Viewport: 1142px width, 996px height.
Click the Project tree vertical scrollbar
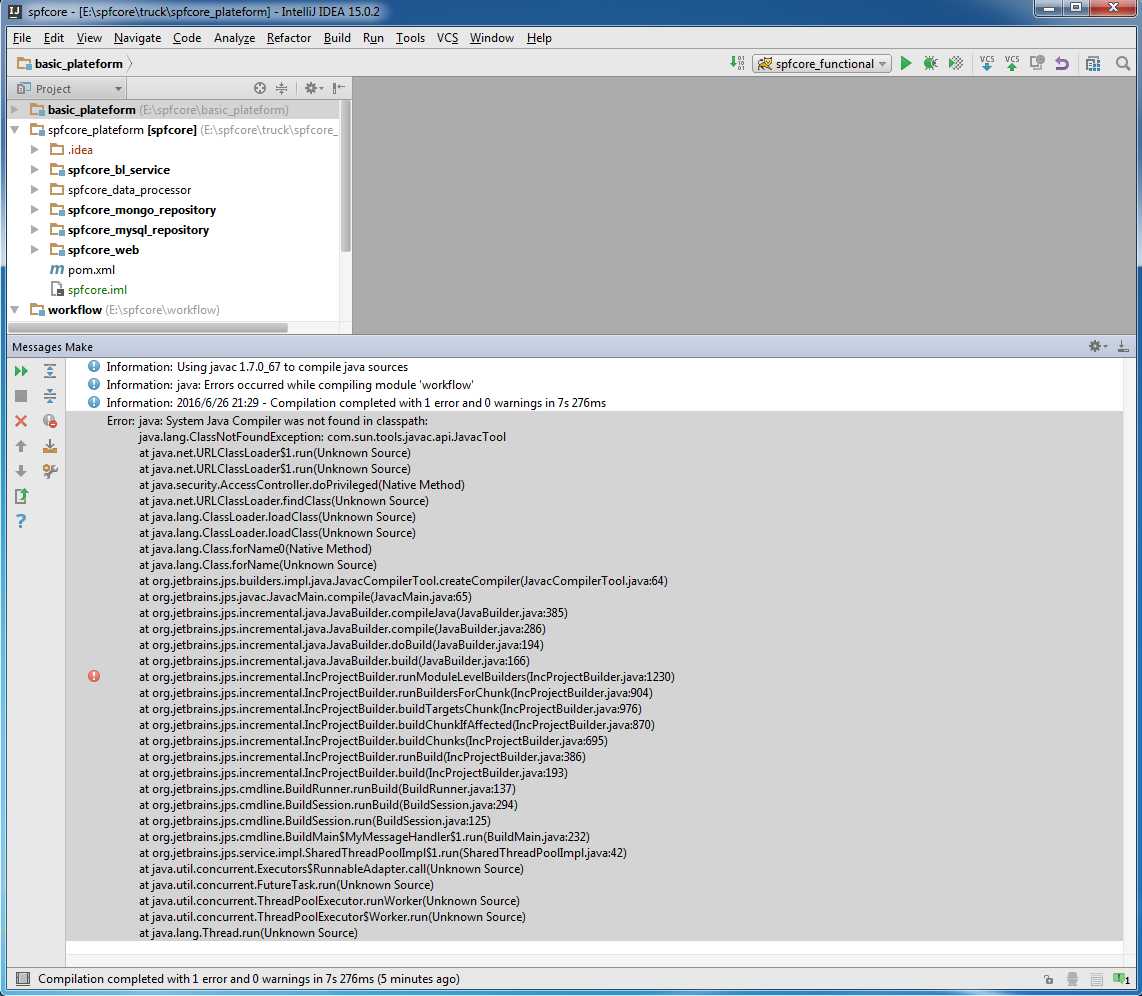coord(345,177)
